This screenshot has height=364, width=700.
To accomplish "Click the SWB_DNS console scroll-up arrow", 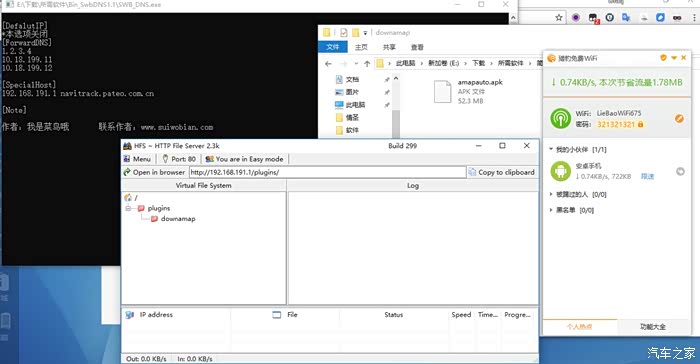I will pyautogui.click(x=513, y=18).
